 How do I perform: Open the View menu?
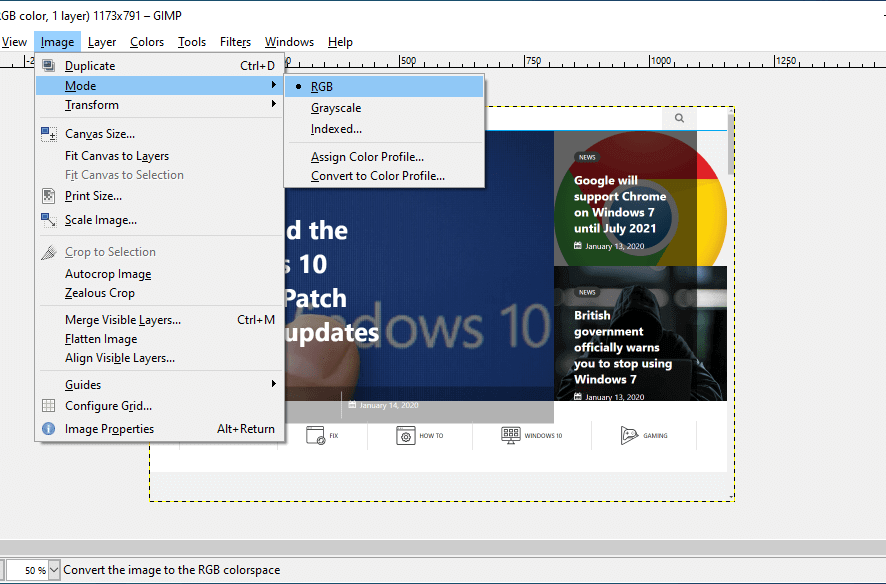coord(14,42)
